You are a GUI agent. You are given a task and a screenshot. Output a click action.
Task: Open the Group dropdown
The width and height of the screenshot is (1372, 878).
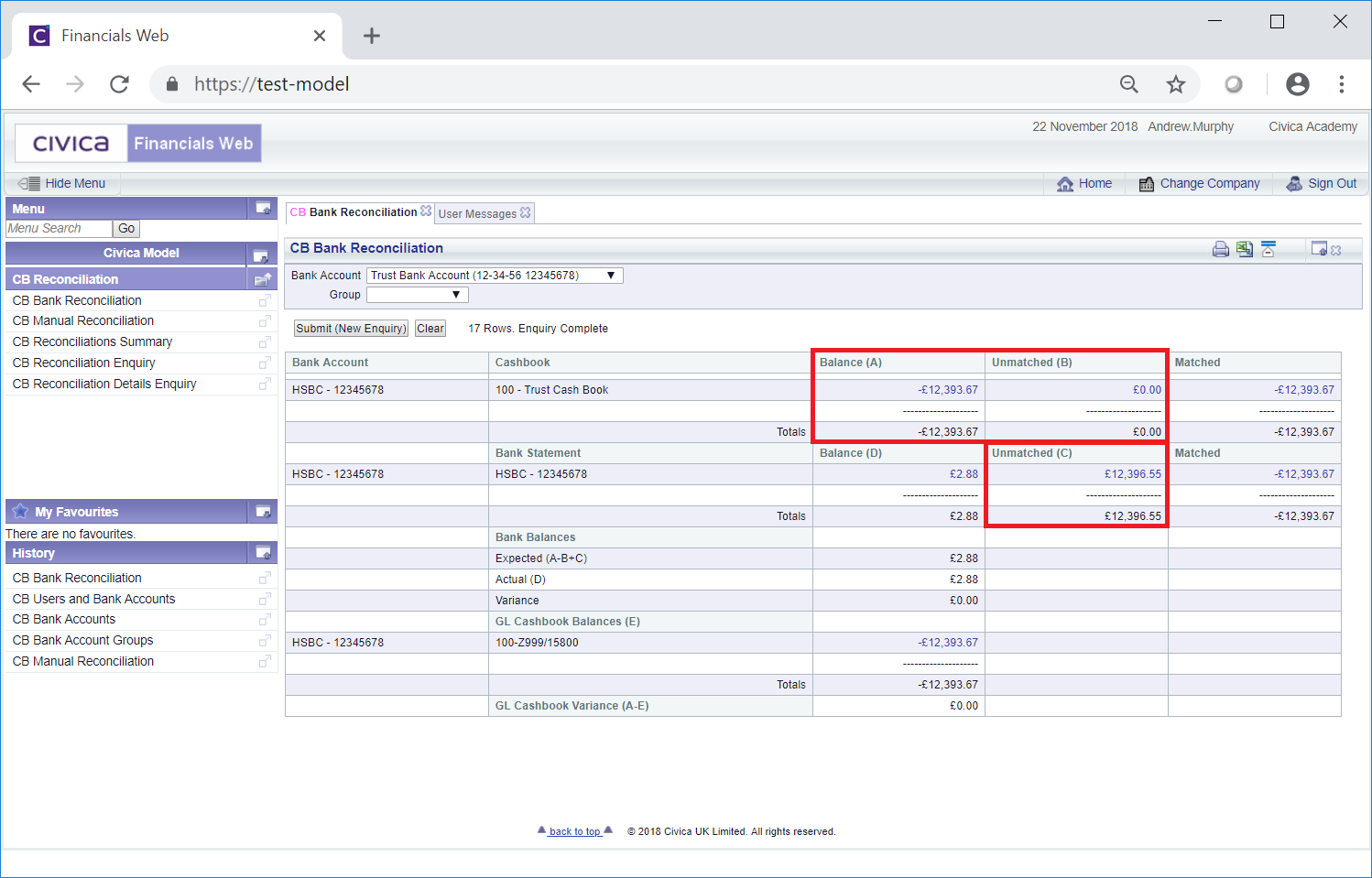(418, 295)
